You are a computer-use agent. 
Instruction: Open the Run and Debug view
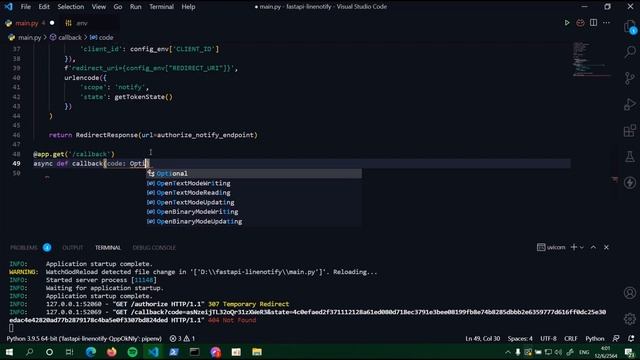pyautogui.click(x=630, y=104)
